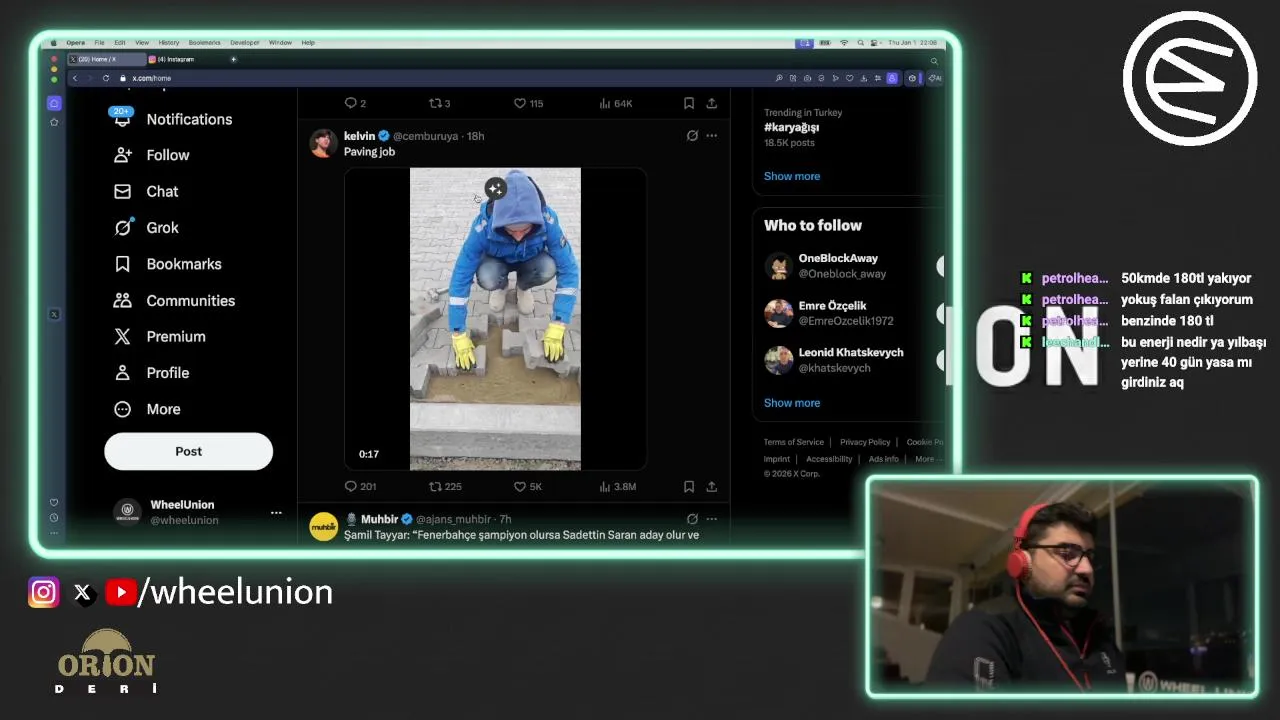Click Opera sidebar X shortcut icon
The width and height of the screenshot is (1280, 720).
[54, 314]
